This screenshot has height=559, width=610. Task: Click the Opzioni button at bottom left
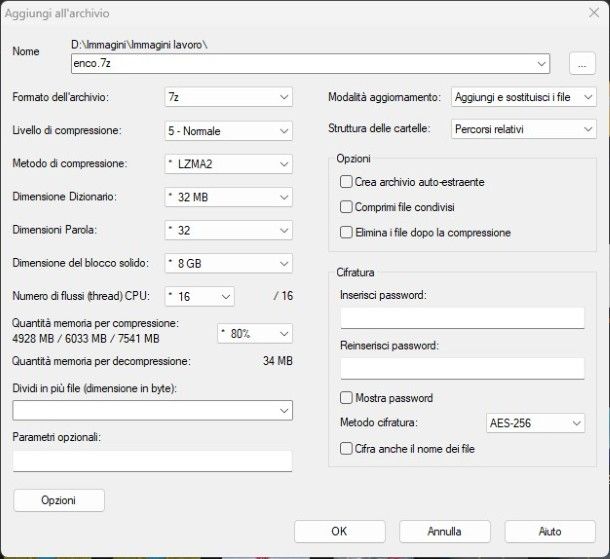tap(59, 500)
